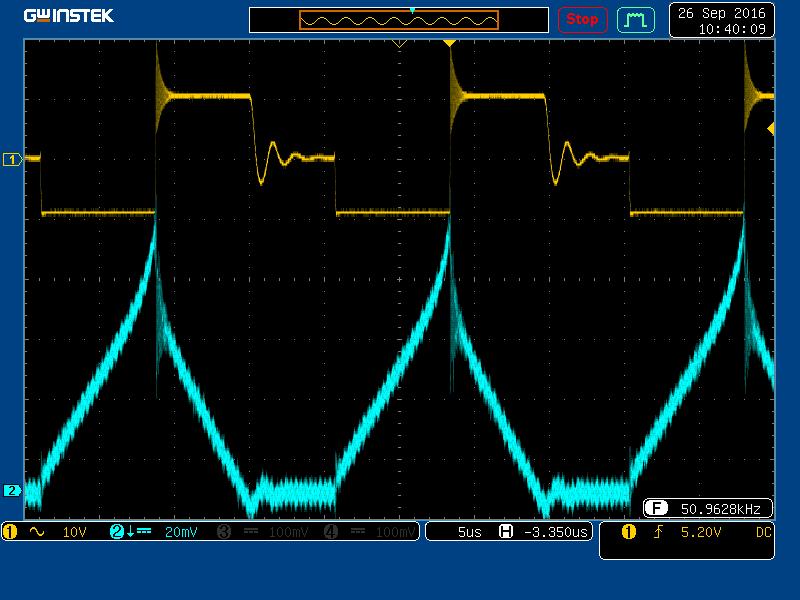The height and width of the screenshot is (600, 800).
Task: Click the trigger rising edge slope icon
Action: coord(657,532)
